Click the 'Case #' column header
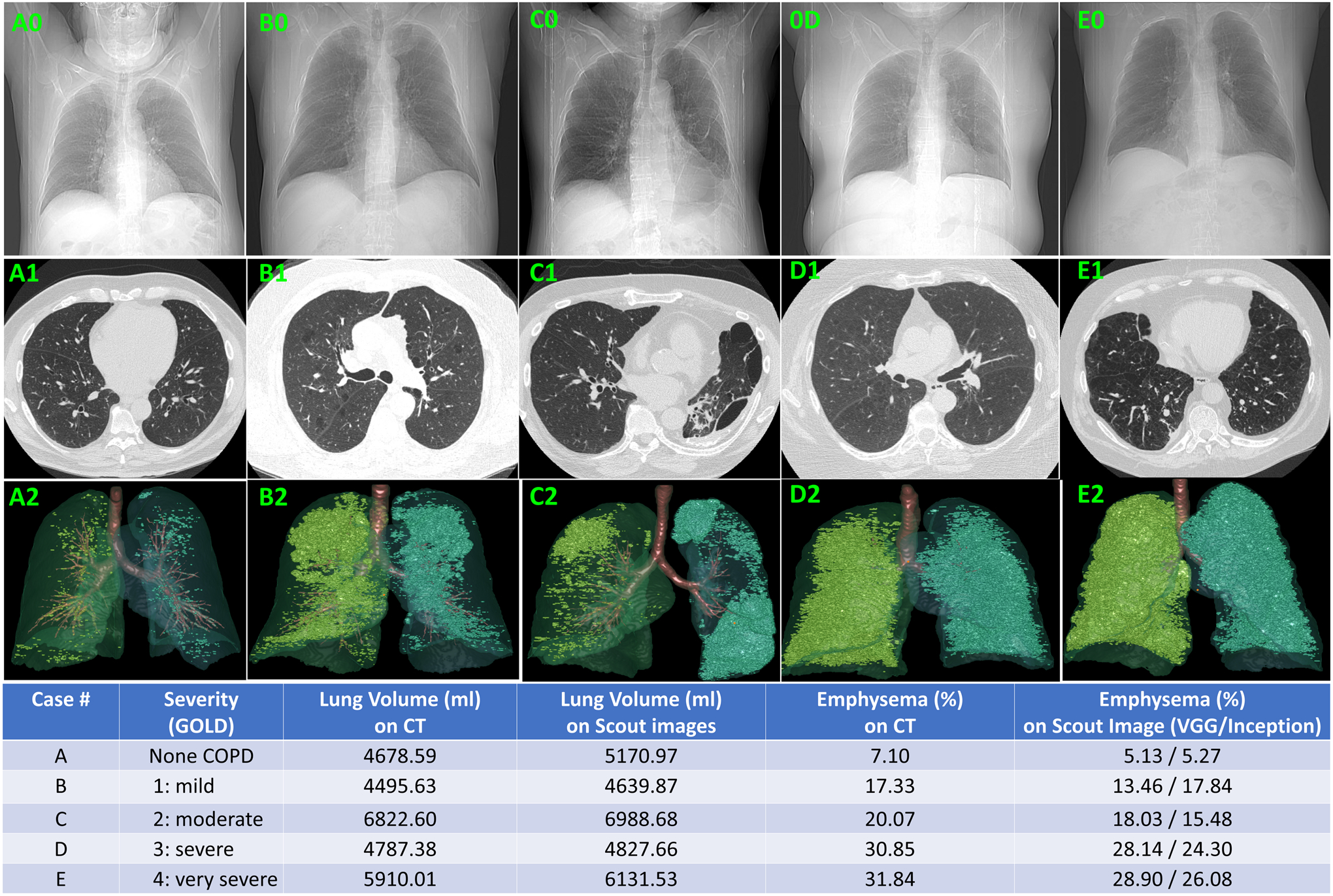This screenshot has width=1333, height=896. [x=61, y=712]
